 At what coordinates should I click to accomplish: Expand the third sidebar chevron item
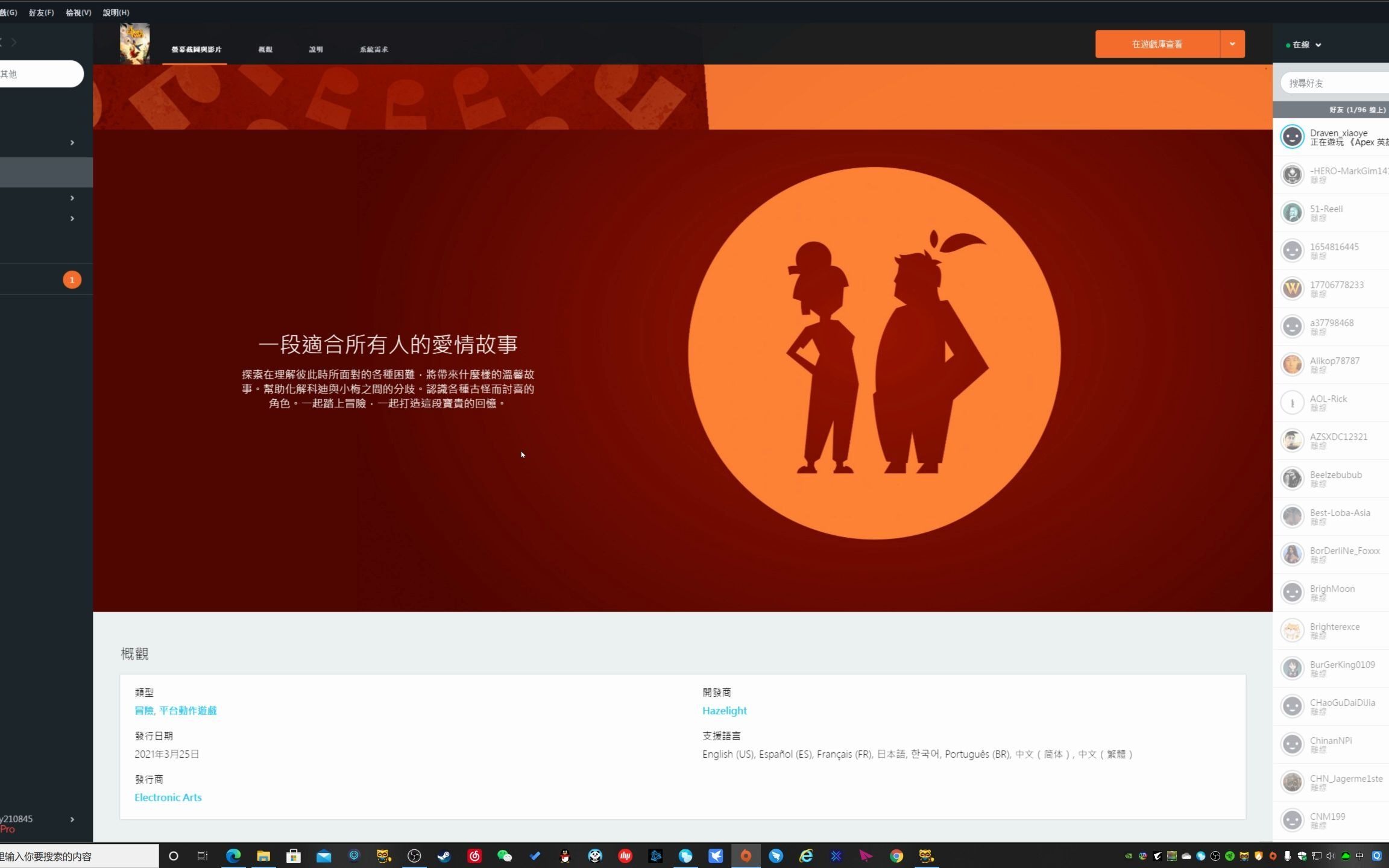click(72, 218)
